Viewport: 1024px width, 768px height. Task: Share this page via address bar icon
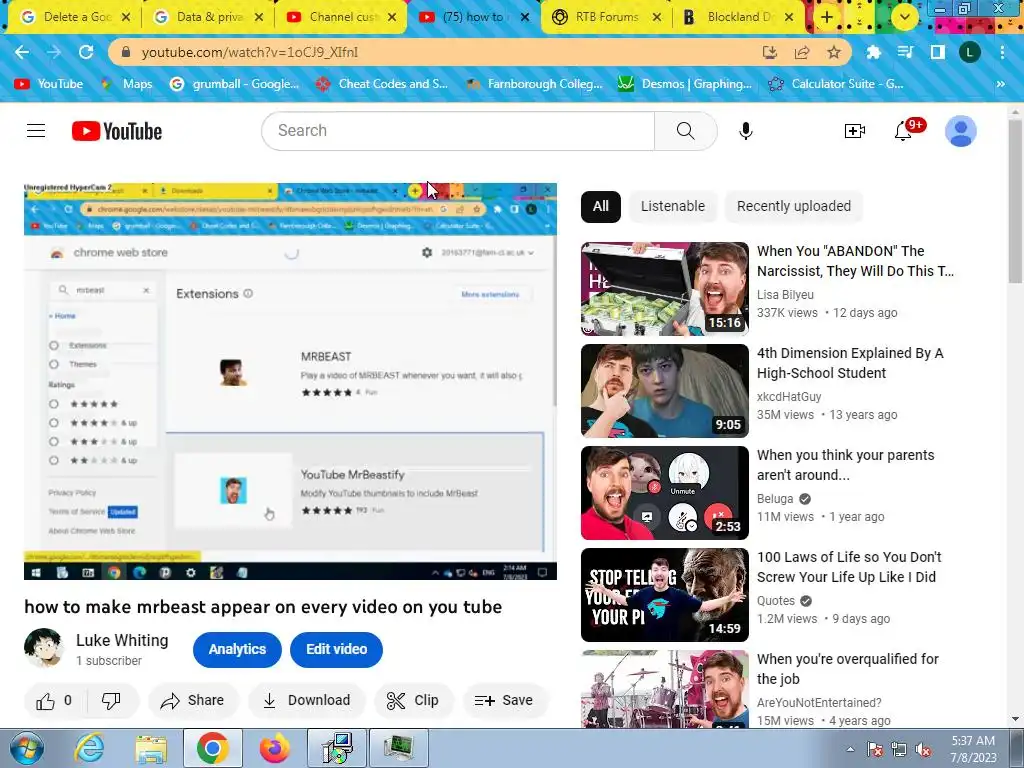click(802, 52)
